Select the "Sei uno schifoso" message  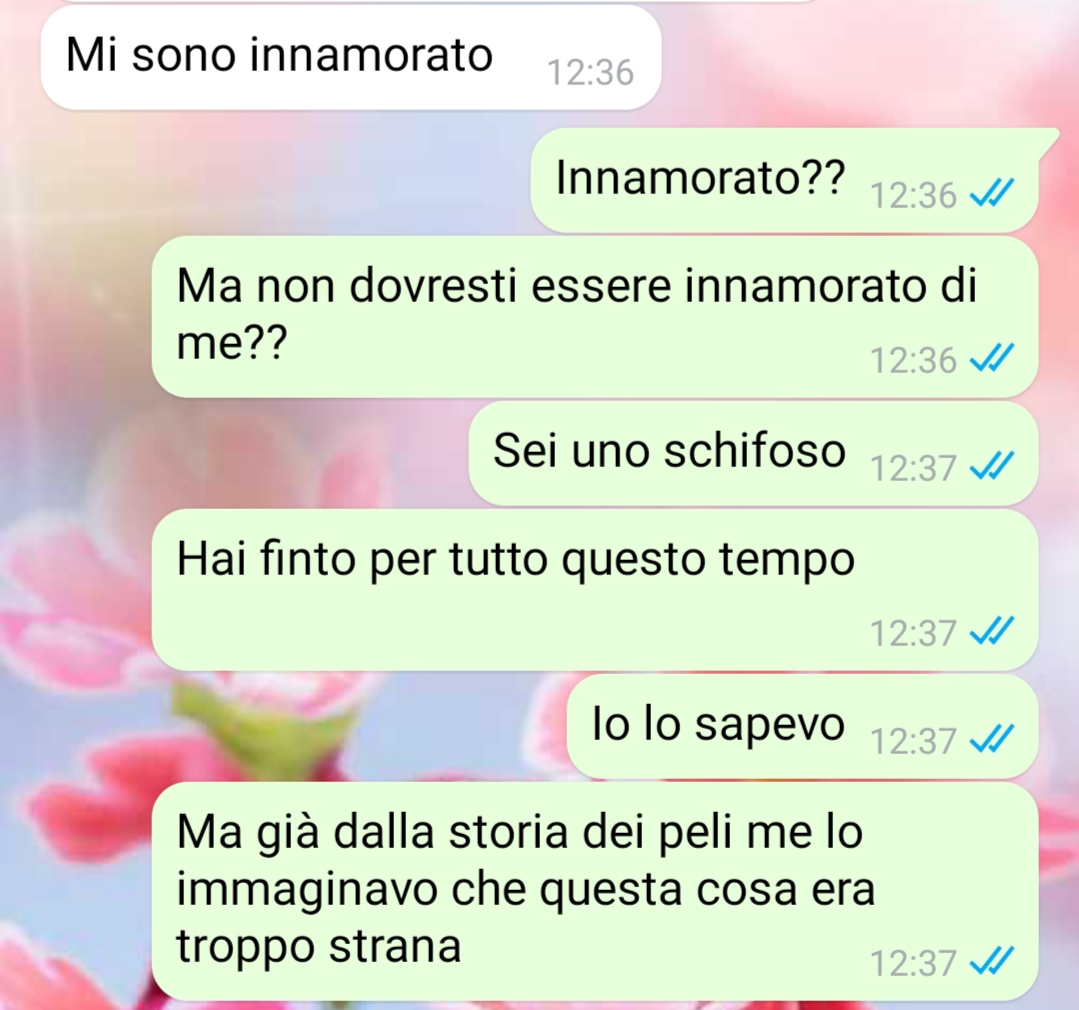[x=754, y=453]
